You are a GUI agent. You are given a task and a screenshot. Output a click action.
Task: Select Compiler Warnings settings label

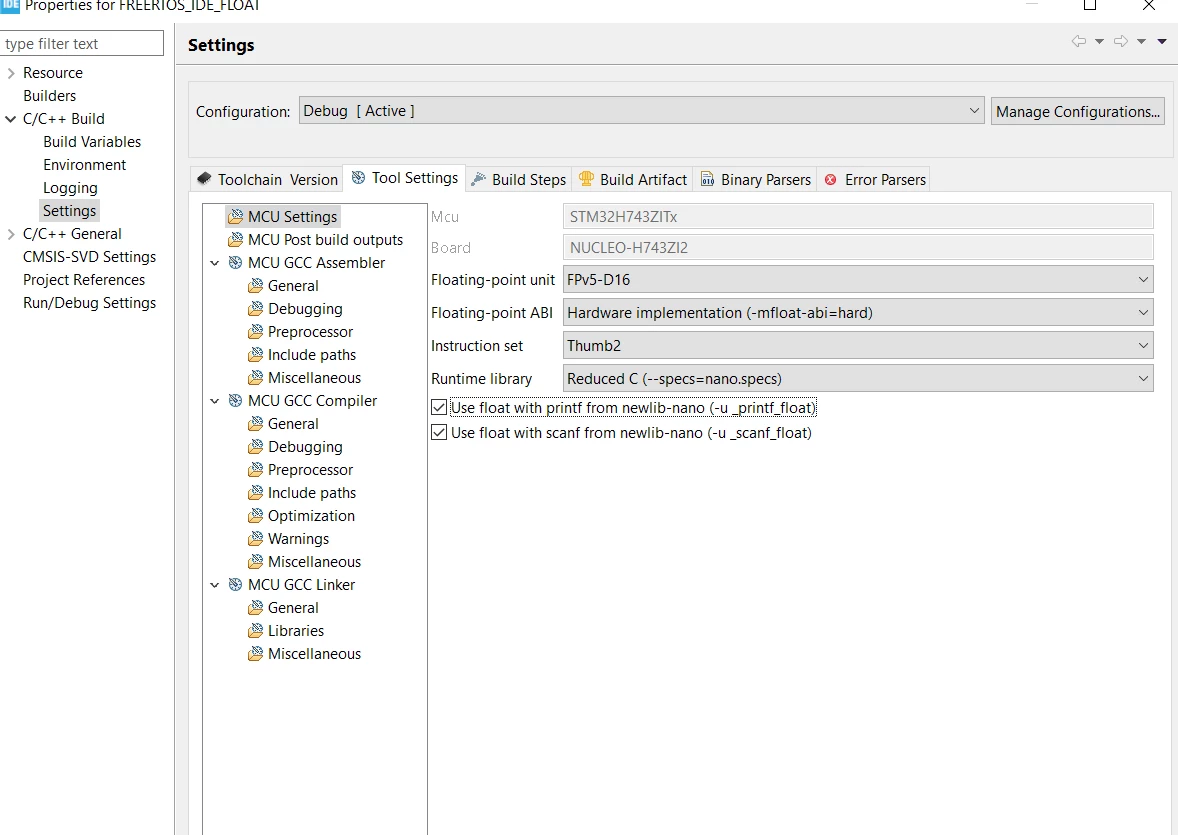pyautogui.click(x=298, y=539)
